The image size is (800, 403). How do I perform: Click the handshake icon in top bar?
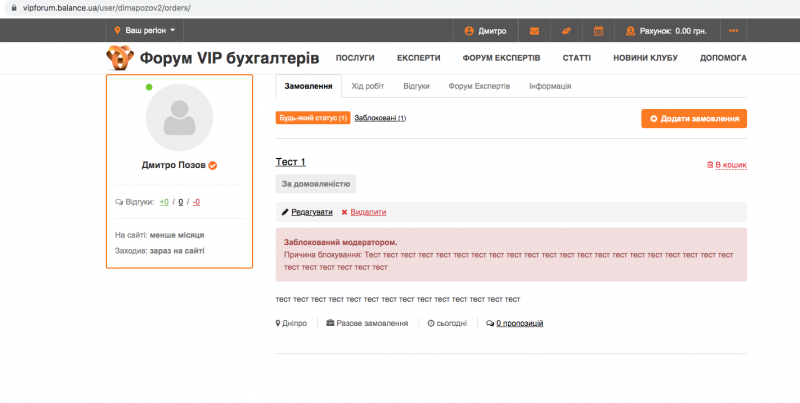565,31
